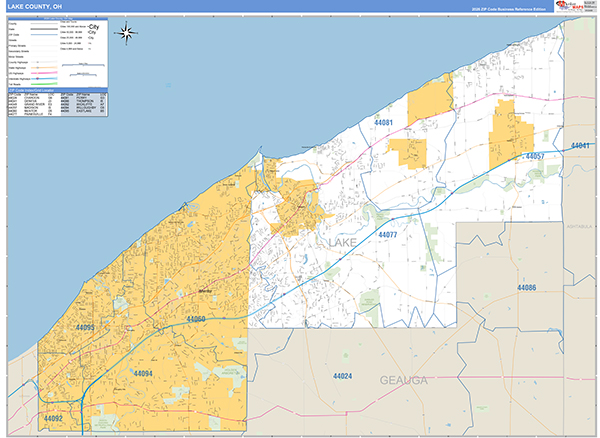The image size is (600, 438).
Task: Click the 44086 ZIP code label
Action: [x=526, y=288]
